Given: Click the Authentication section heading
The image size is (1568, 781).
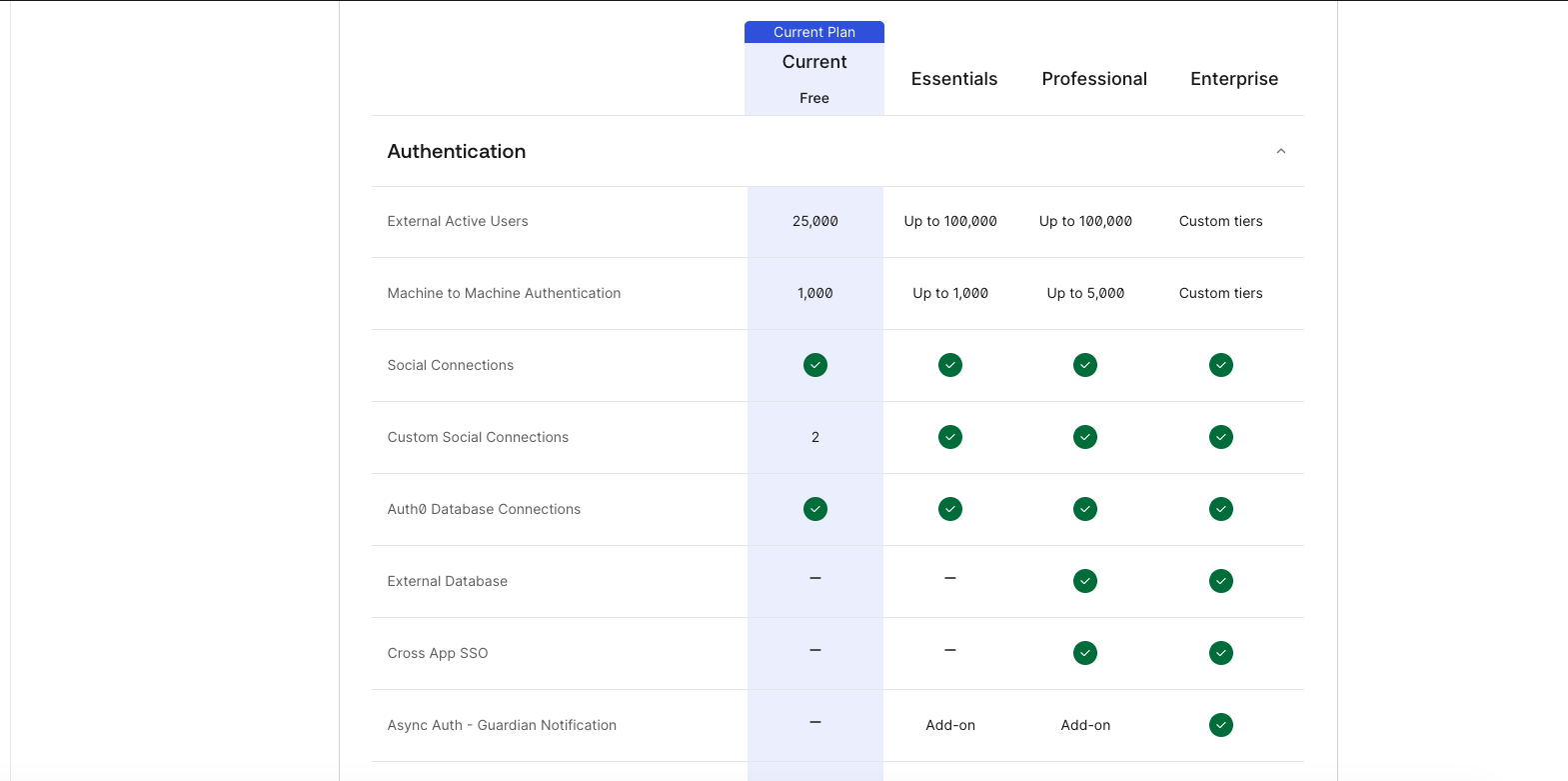Looking at the screenshot, I should click(457, 151).
